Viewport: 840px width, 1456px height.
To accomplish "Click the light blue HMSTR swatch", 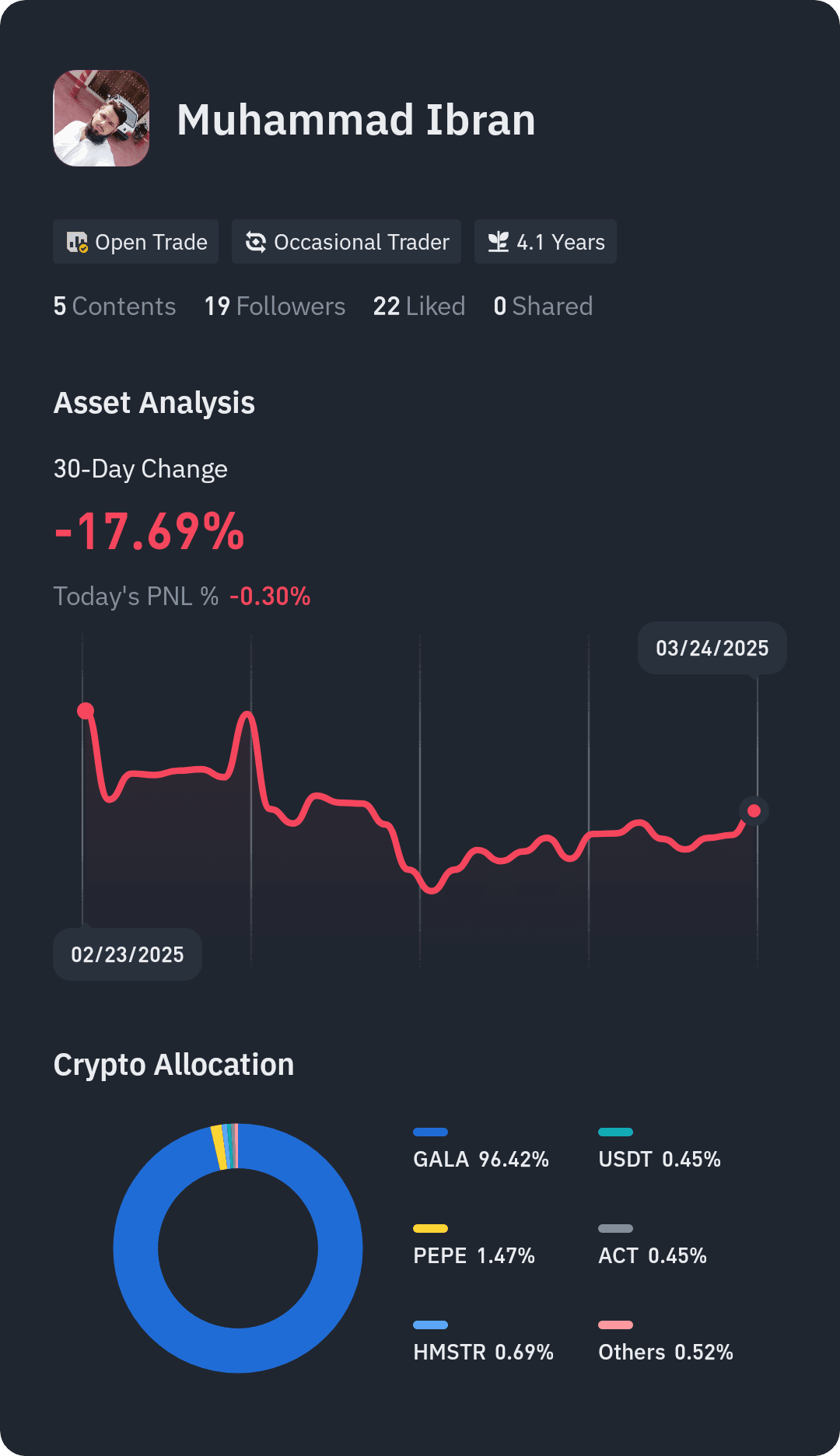I will (x=430, y=1325).
